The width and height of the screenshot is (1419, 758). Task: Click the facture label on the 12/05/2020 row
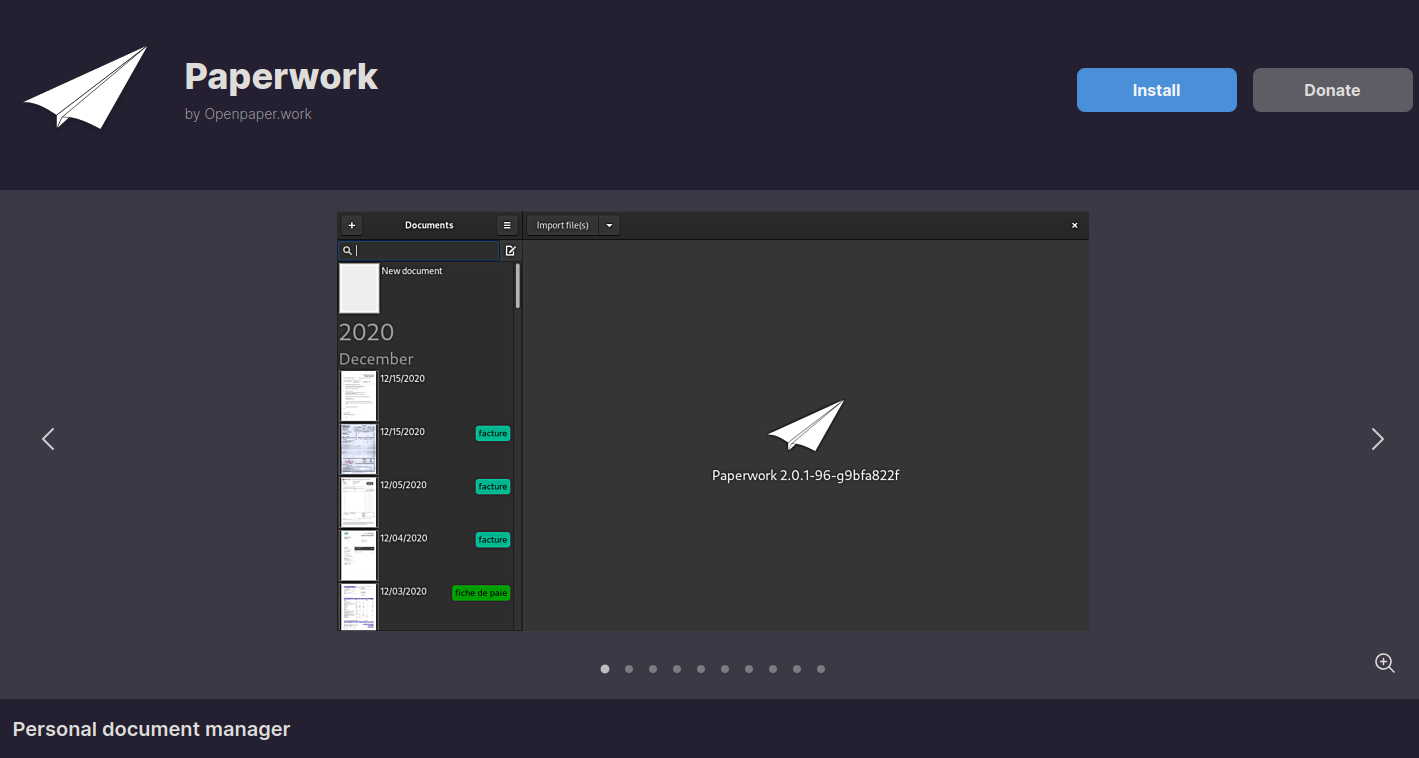click(x=493, y=486)
